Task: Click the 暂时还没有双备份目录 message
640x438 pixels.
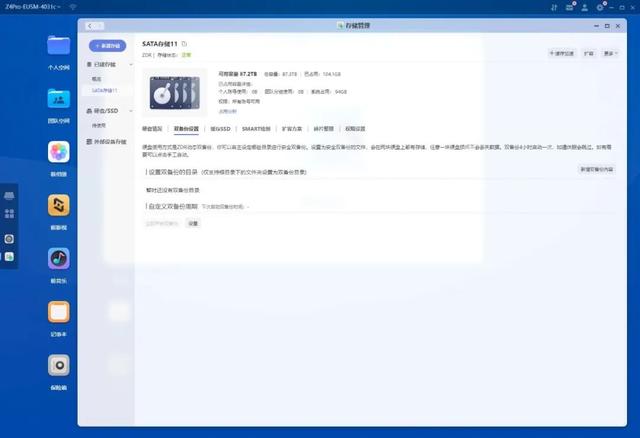Action: point(173,190)
